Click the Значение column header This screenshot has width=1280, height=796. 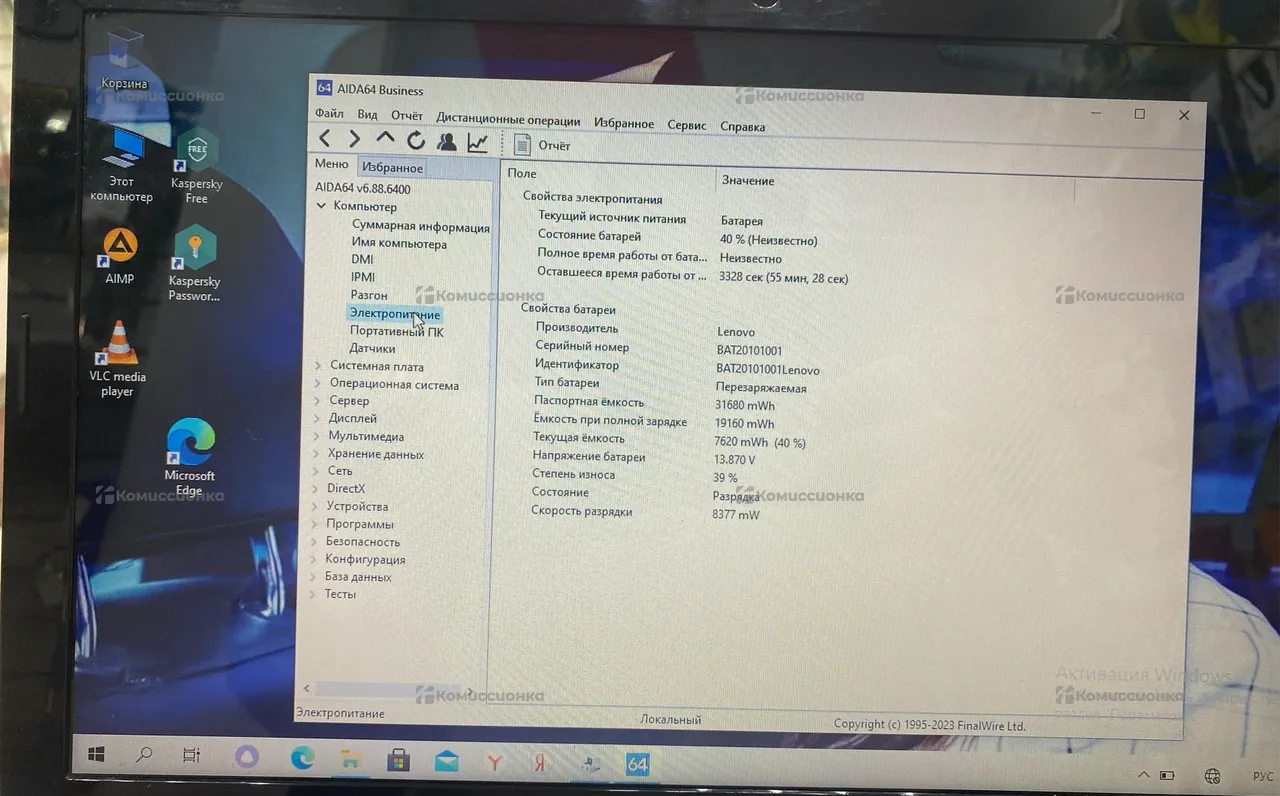[748, 180]
